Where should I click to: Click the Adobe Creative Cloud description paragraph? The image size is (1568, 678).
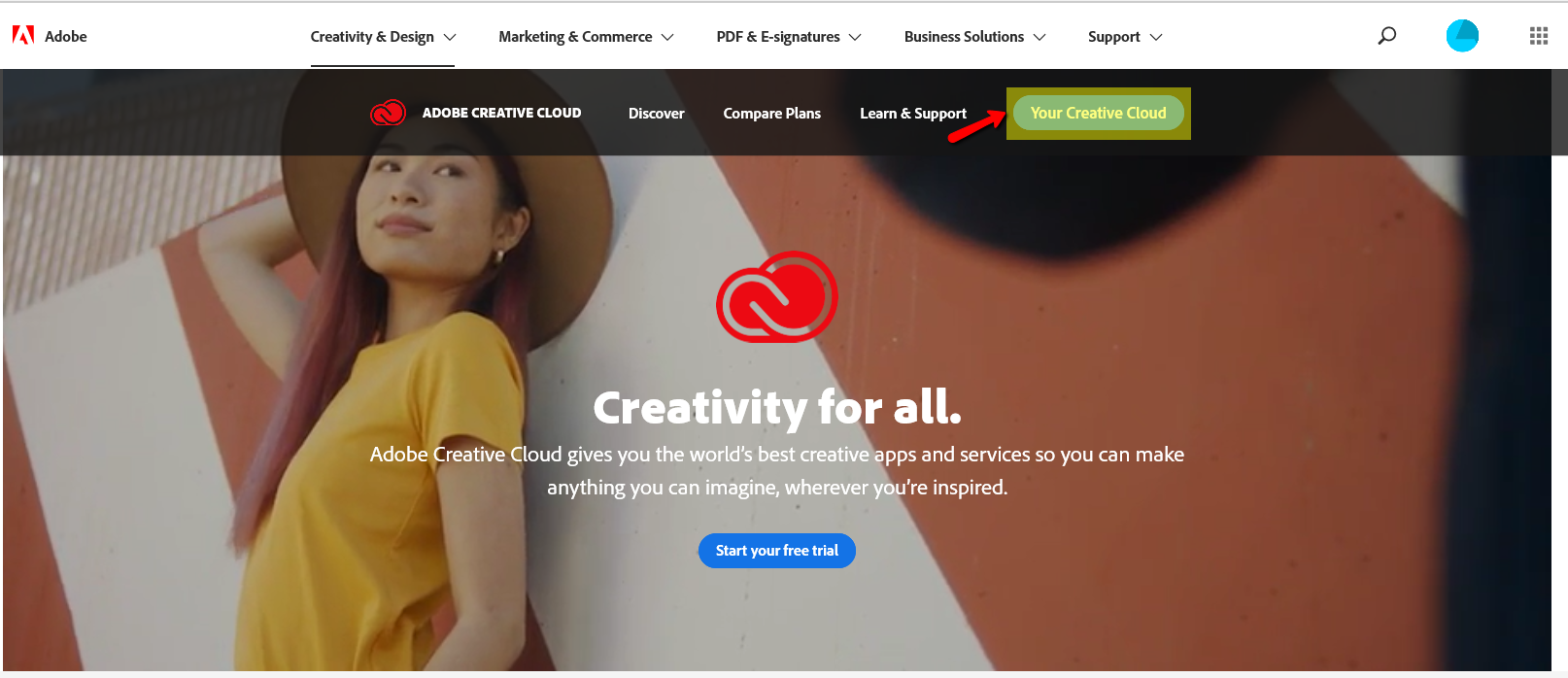pos(777,471)
